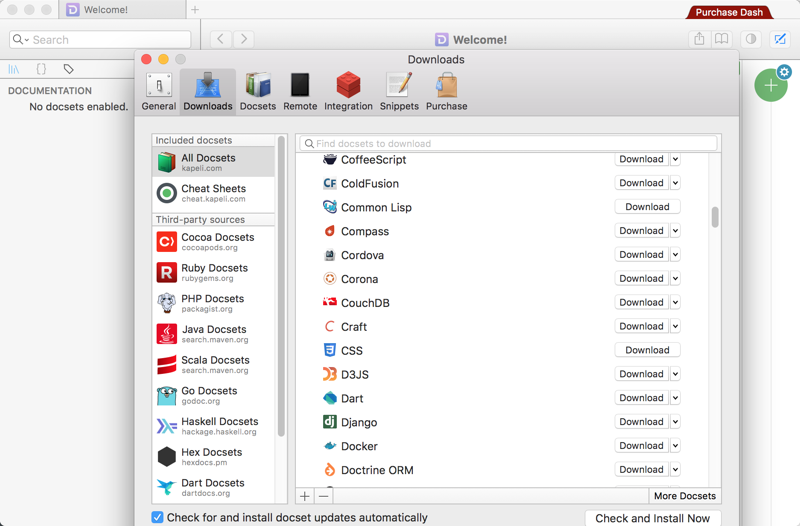Screen dimensions: 800x526
Task: Expand version dropdown for Docker
Action: (x=675, y=446)
